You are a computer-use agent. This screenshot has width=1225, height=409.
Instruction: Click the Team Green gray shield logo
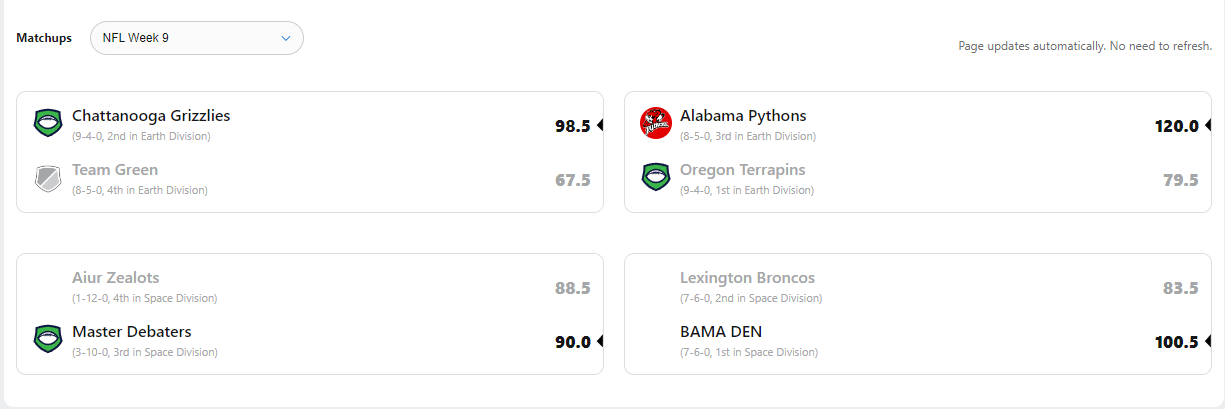click(48, 178)
